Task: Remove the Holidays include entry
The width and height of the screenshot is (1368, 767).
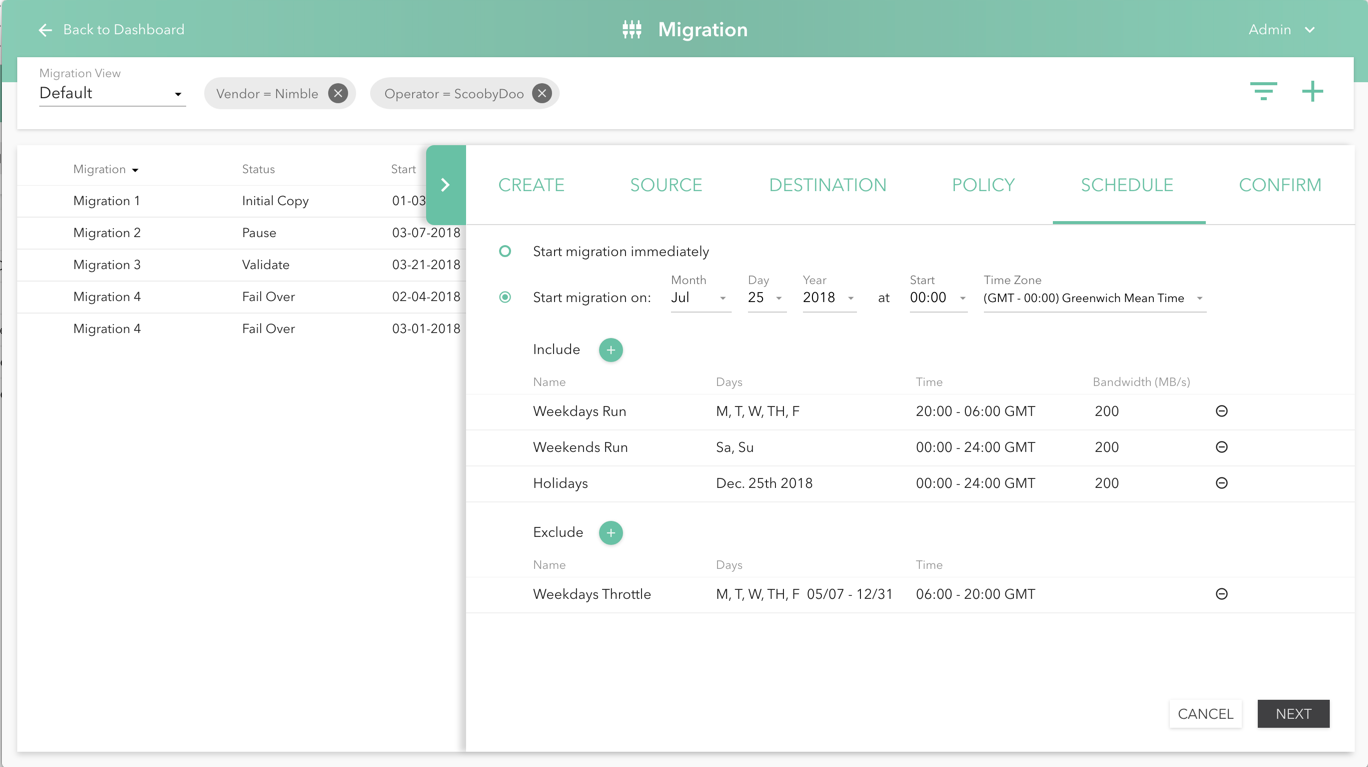Action: coord(1221,482)
